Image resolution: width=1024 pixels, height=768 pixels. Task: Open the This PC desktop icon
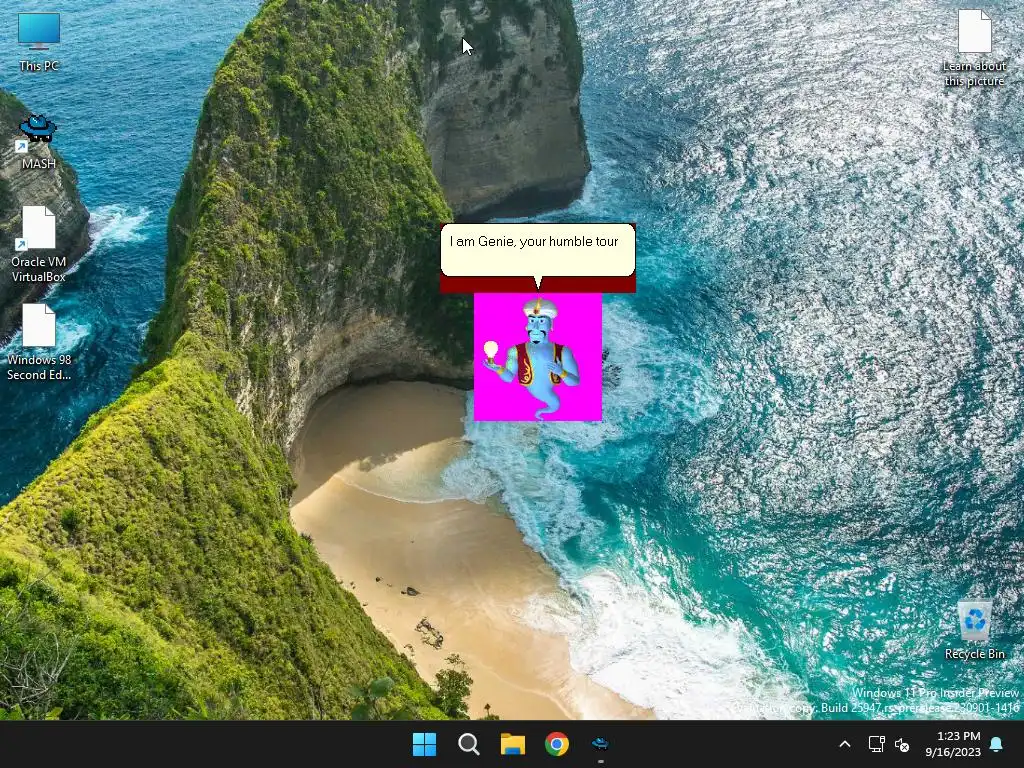(x=39, y=42)
